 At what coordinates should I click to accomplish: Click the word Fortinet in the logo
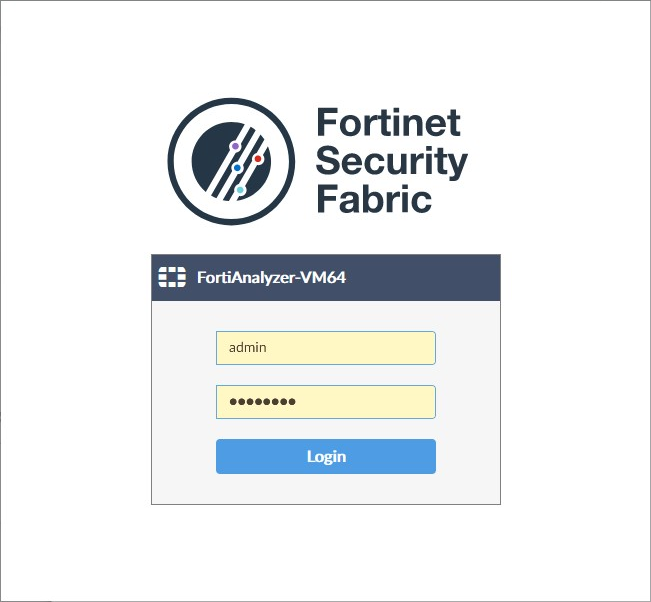tap(388, 122)
